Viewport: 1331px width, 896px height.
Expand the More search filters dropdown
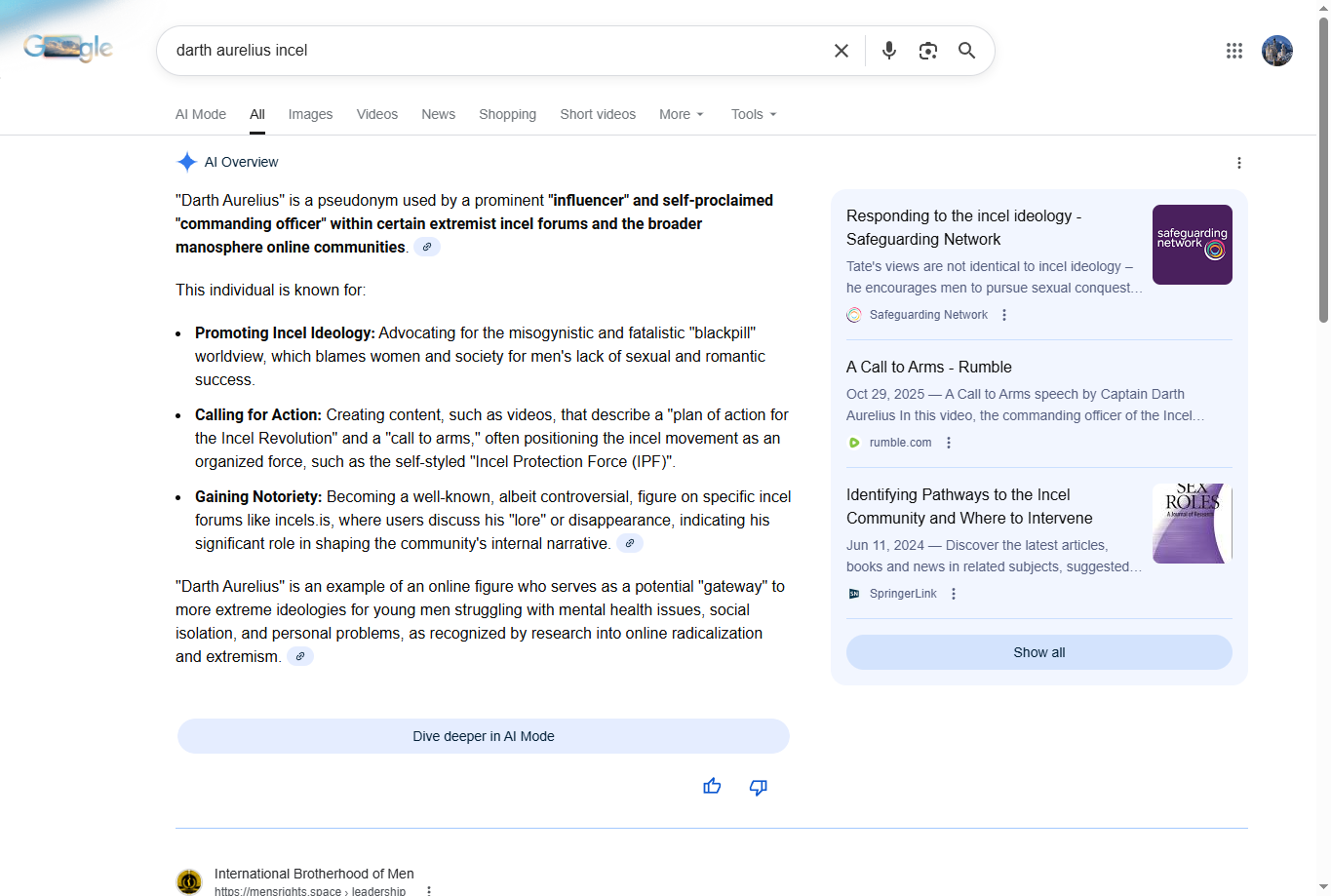681,114
